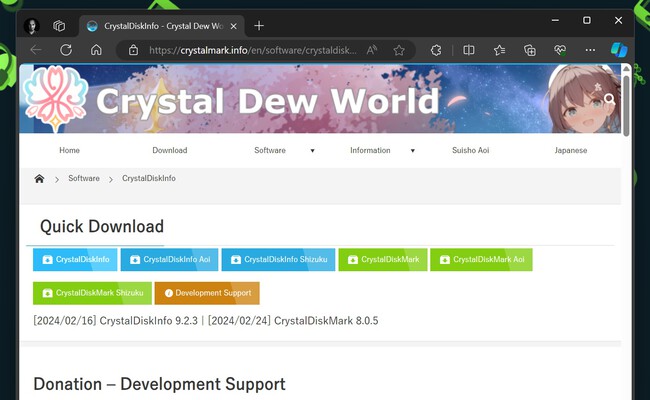Download CrystalDiskInfo Shizuku edition

278,259
